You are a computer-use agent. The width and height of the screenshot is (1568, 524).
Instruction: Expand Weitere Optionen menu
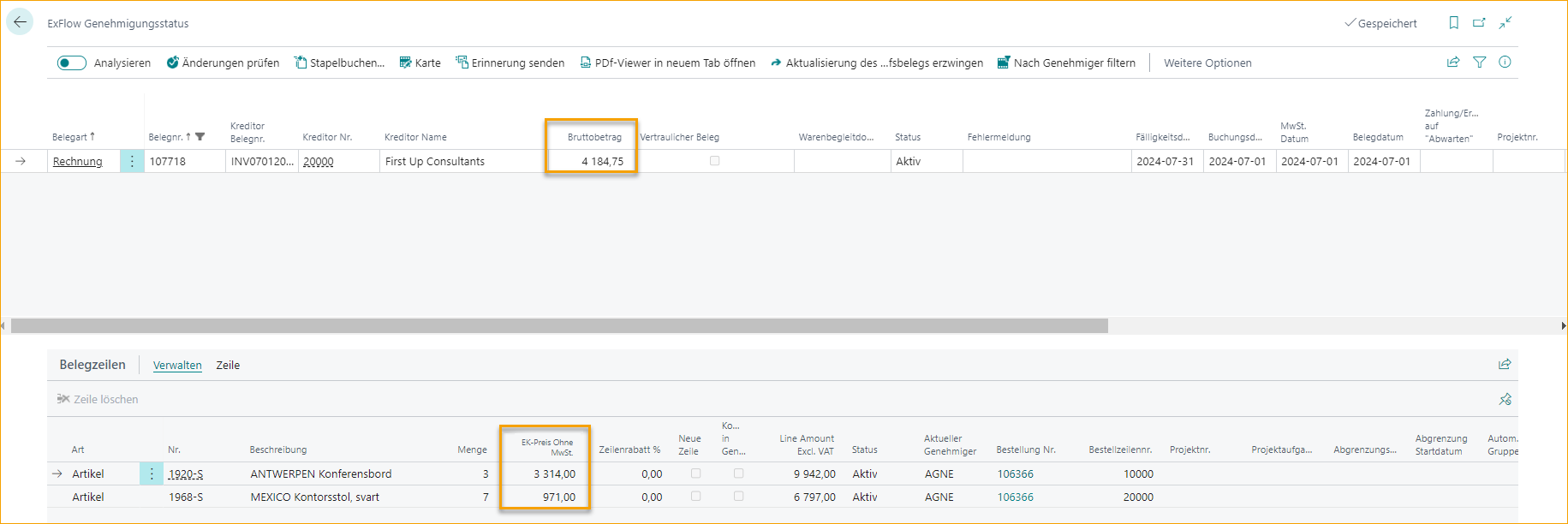(1207, 63)
